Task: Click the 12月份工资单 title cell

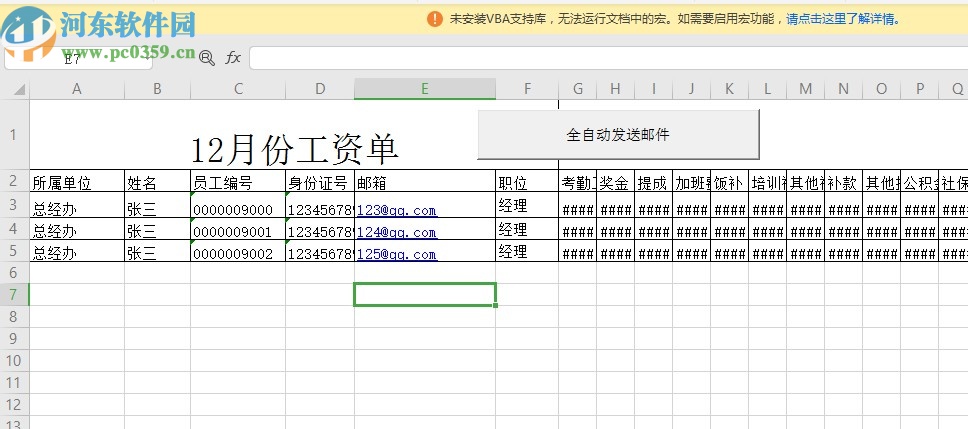Action: [x=294, y=135]
